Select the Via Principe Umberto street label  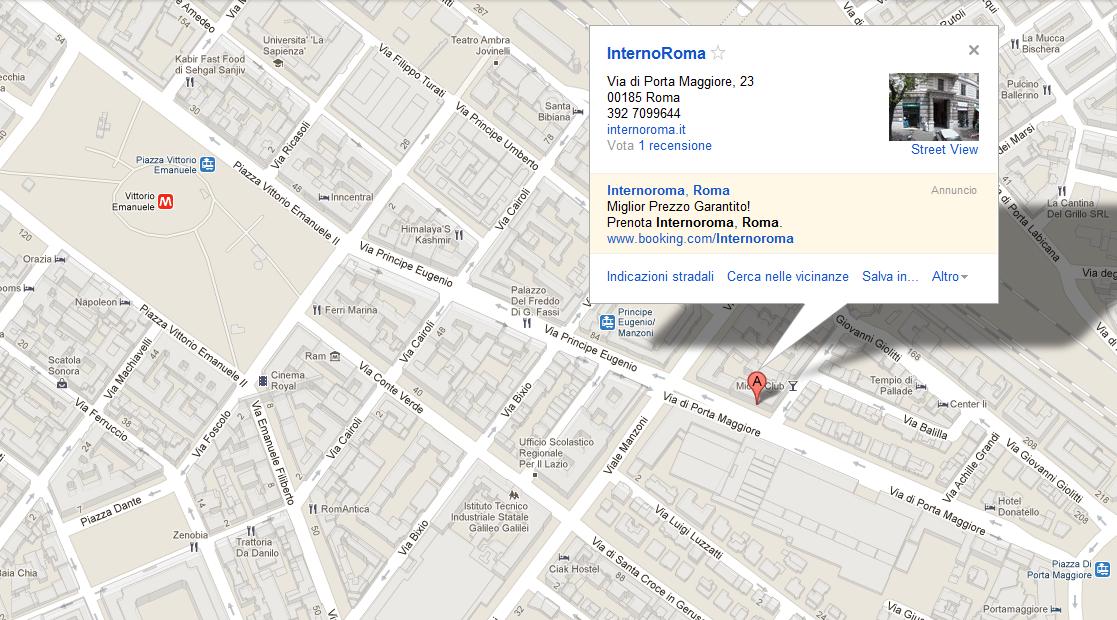coord(497,136)
